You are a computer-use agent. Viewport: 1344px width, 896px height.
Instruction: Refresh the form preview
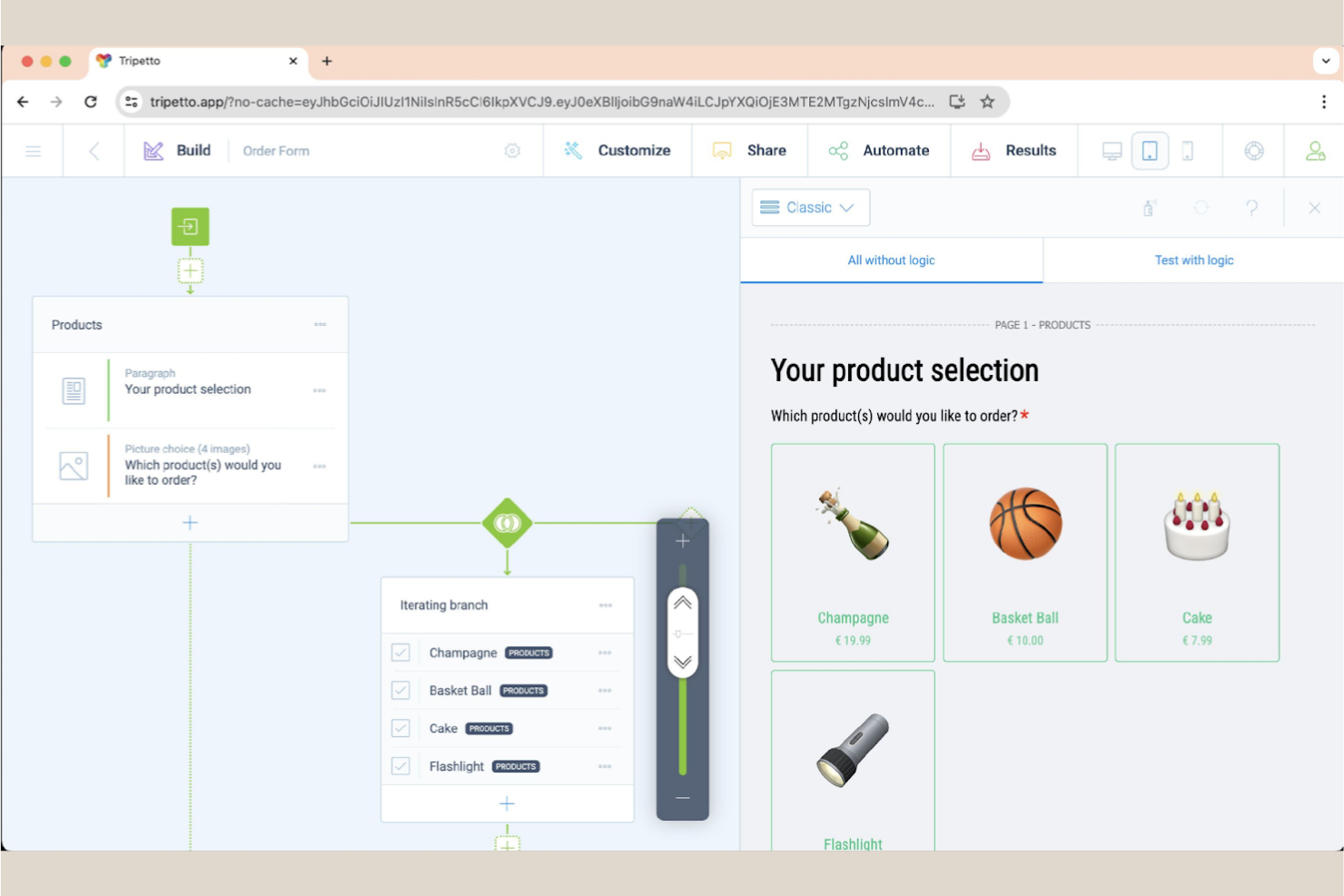click(x=1201, y=208)
